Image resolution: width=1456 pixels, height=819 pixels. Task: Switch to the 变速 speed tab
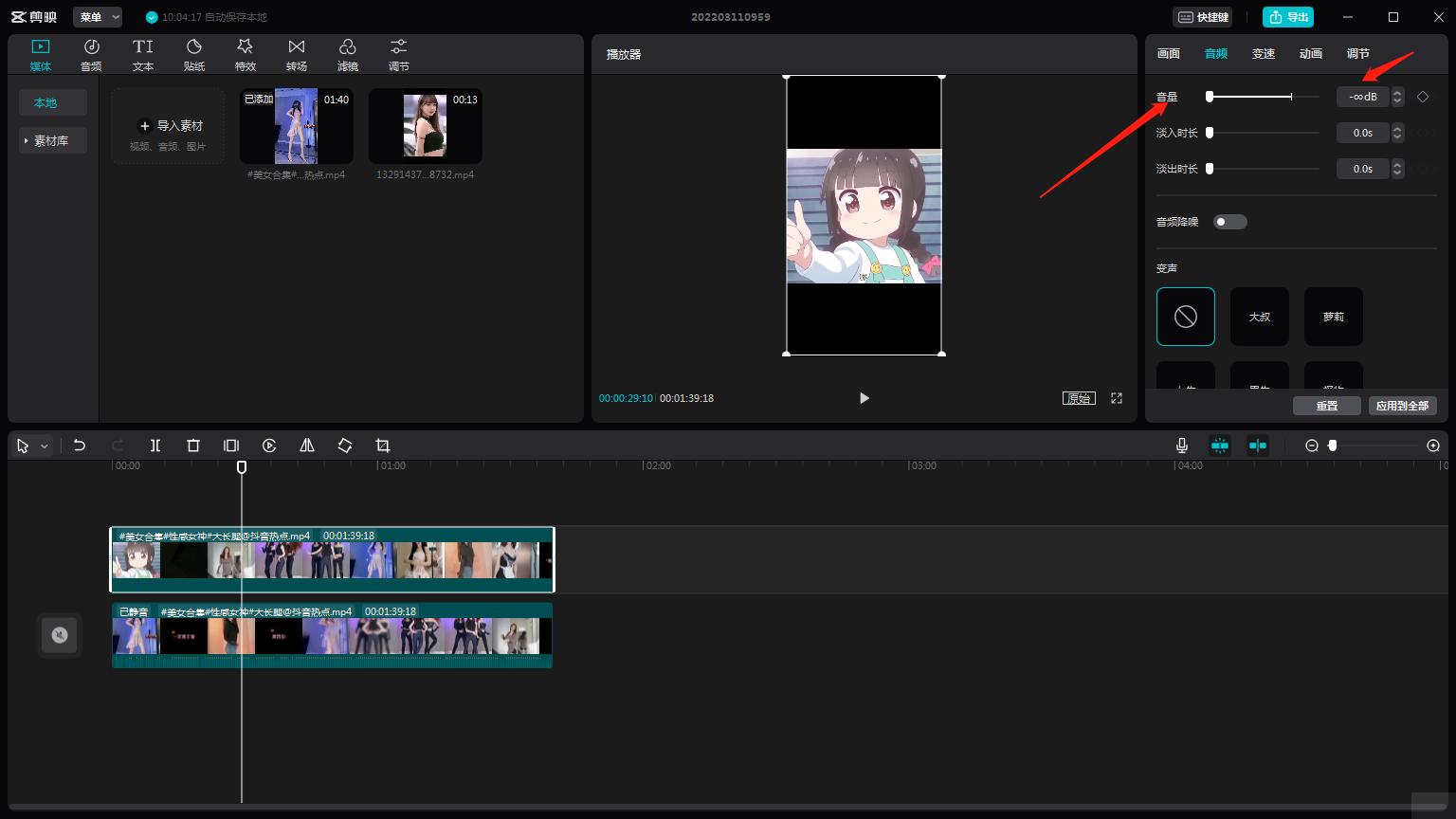click(1264, 54)
